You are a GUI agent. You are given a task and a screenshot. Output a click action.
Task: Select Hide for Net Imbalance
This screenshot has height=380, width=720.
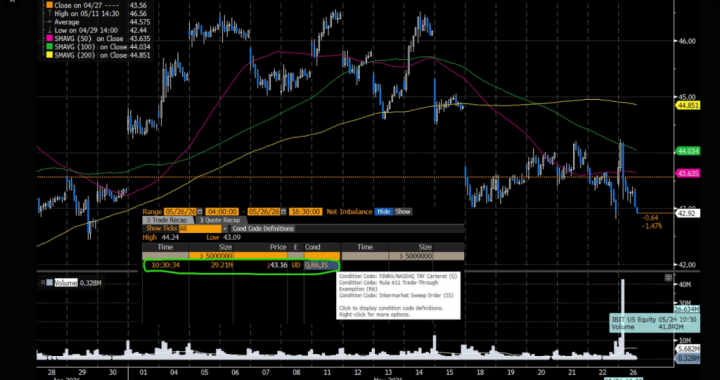pyautogui.click(x=383, y=212)
